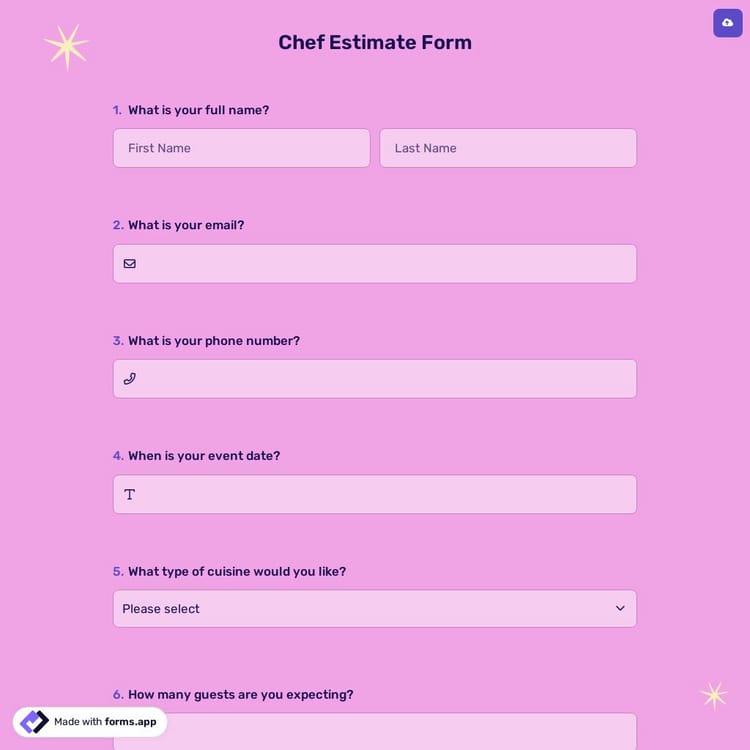Click the forms.app logo icon

(34, 722)
